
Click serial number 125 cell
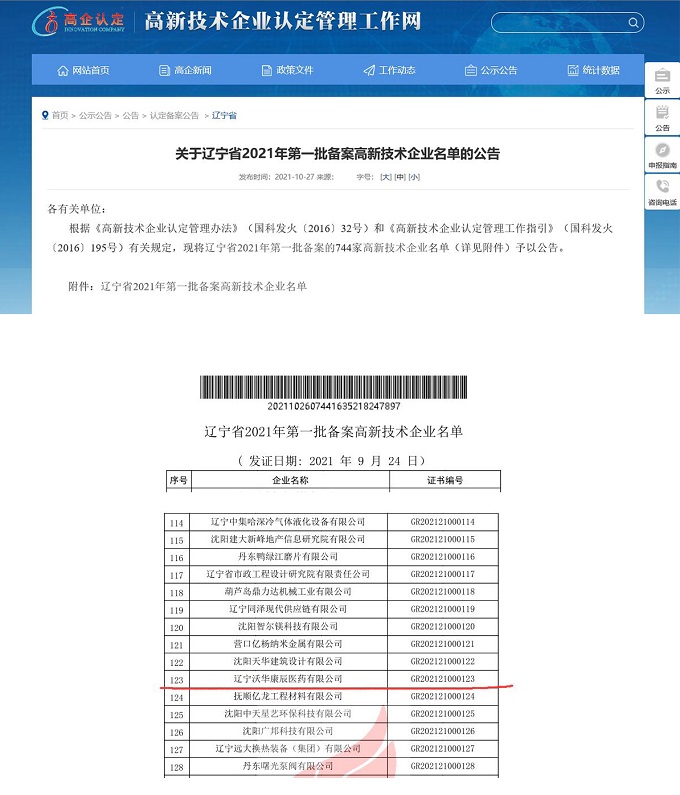(x=176, y=714)
